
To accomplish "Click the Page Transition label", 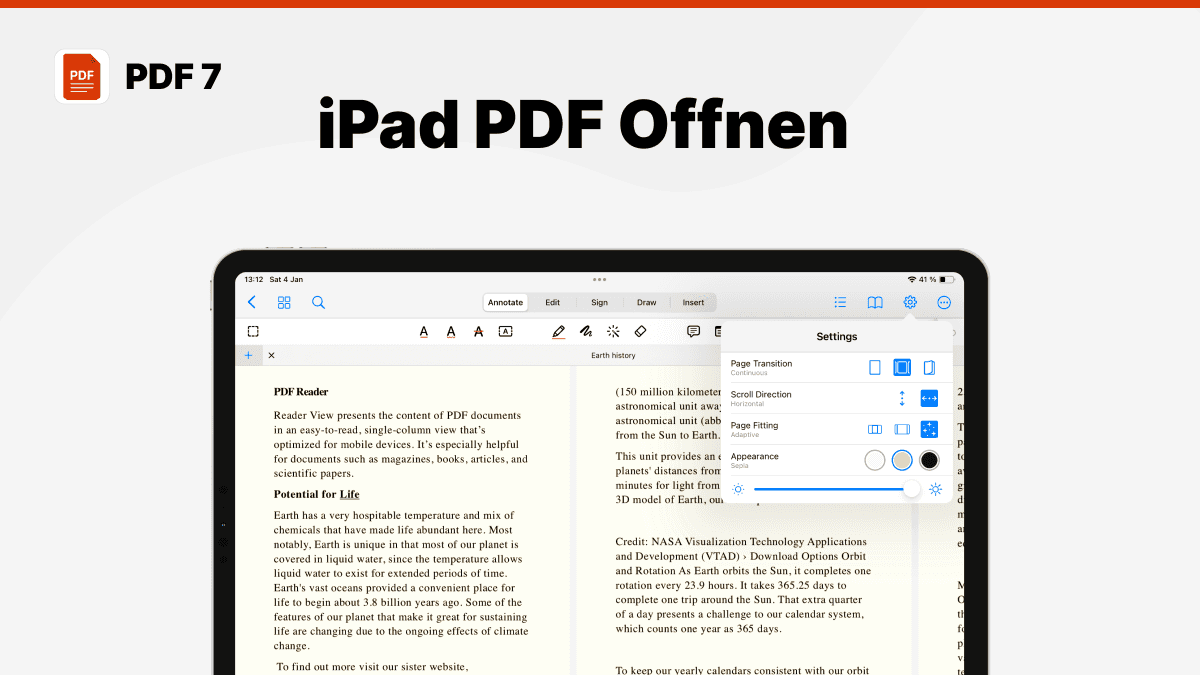I will pos(761,364).
